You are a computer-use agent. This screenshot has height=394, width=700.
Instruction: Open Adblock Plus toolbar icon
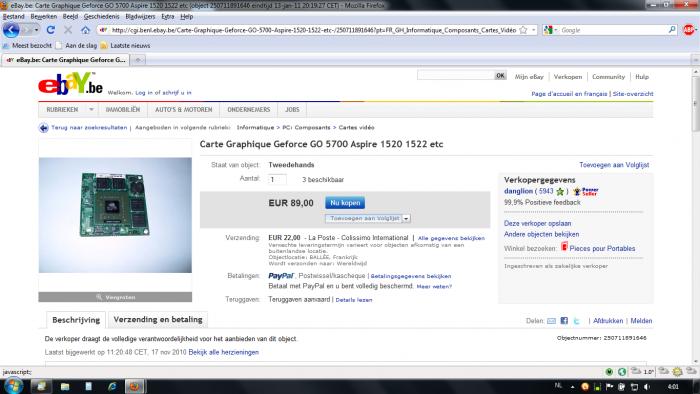coord(689,30)
